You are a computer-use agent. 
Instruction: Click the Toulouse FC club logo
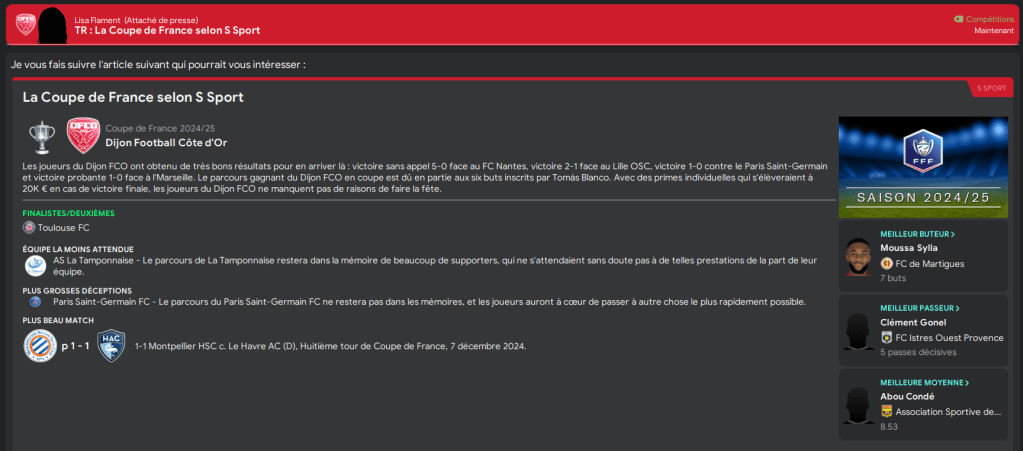coord(29,228)
